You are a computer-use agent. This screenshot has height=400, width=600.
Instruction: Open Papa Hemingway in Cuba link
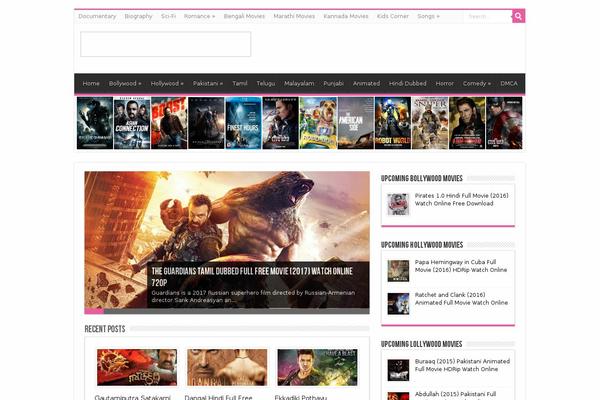461,266
